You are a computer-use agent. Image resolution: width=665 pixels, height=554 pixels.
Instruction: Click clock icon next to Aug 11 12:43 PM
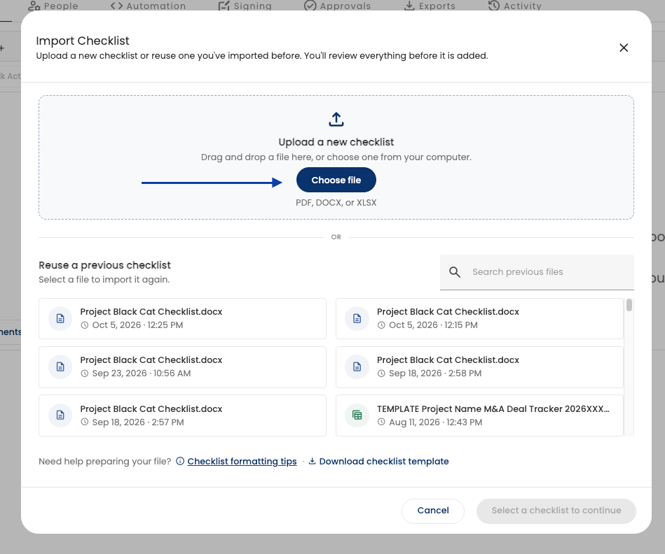click(382, 422)
